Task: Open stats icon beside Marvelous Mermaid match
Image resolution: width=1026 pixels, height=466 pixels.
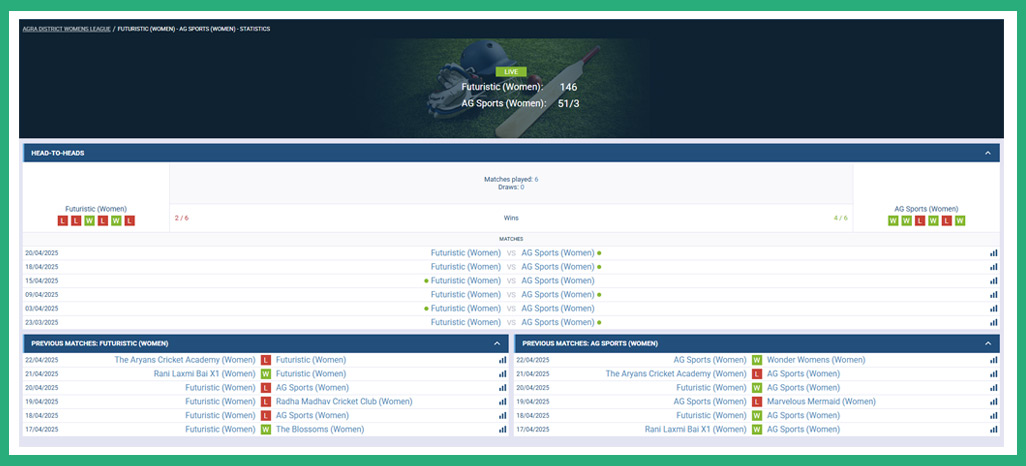Action: (993, 402)
